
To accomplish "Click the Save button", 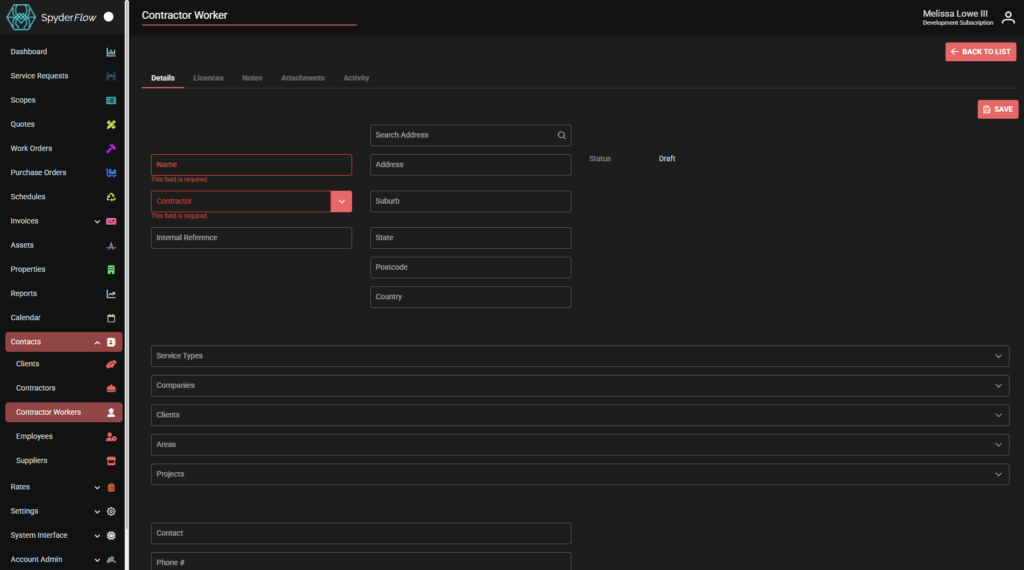I will tap(997, 109).
